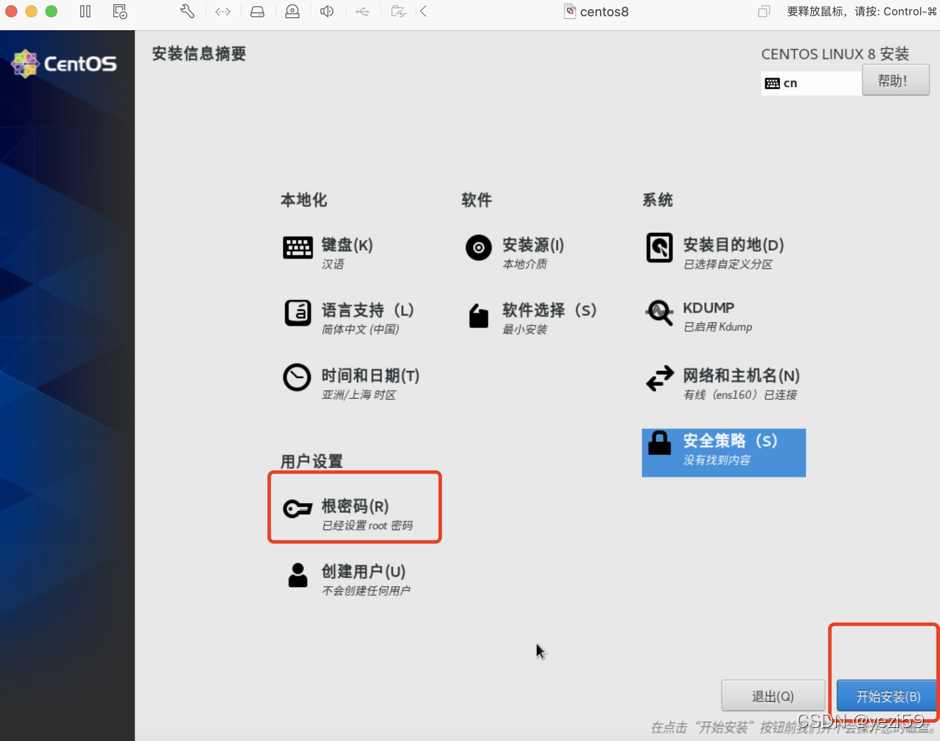This screenshot has width=940, height=741.
Task: Click Begin Installation (开始安装(B)) button
Action: coord(887,696)
